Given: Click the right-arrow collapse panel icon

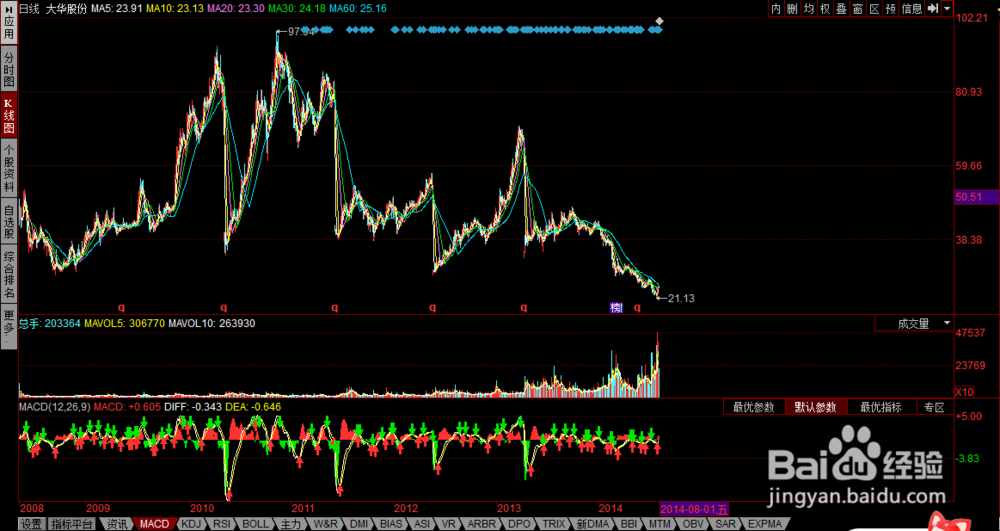Looking at the screenshot, I should [932, 8].
